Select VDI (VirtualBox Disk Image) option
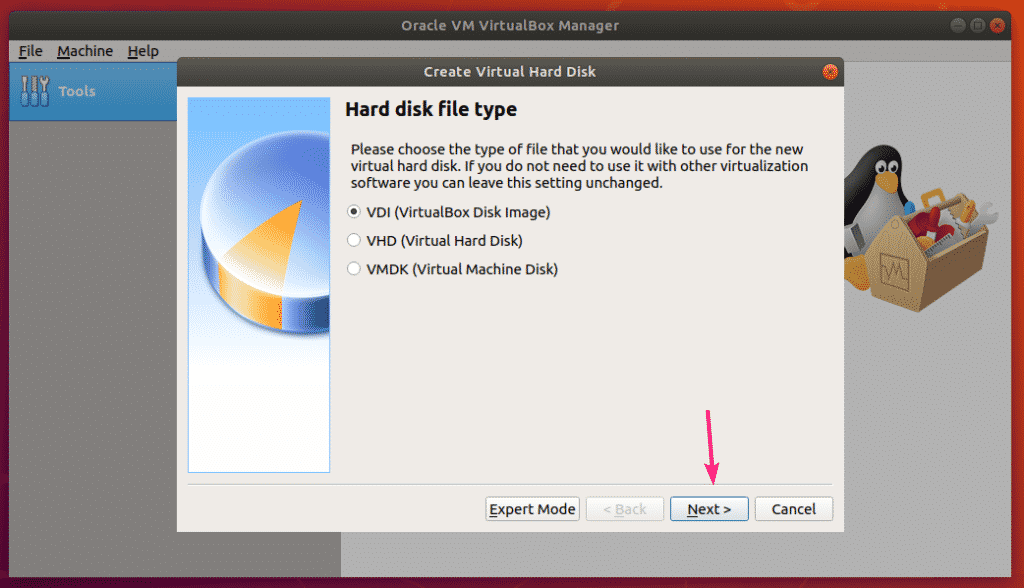The image size is (1024, 588). tap(353, 212)
